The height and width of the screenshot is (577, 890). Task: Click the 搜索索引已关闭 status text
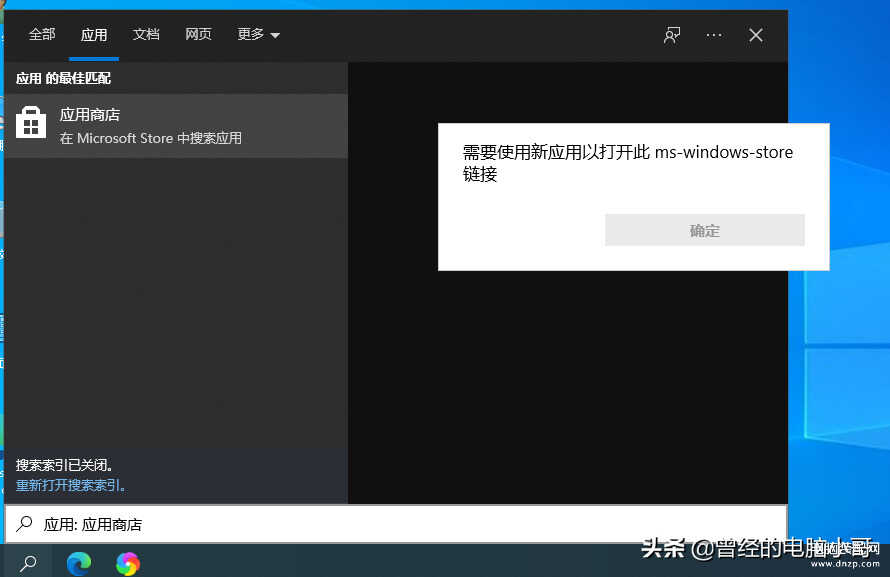point(64,465)
